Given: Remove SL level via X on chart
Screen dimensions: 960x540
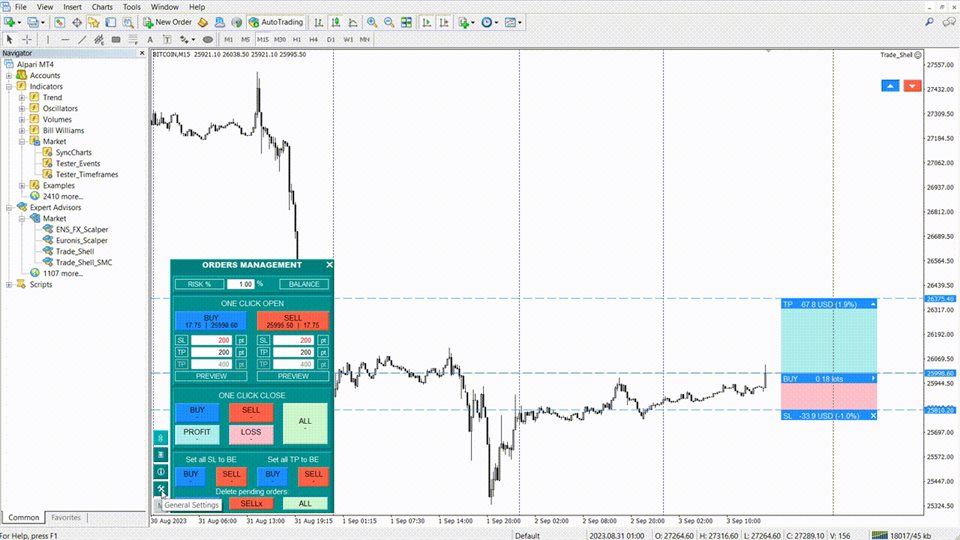Looking at the screenshot, I should click(x=873, y=416).
